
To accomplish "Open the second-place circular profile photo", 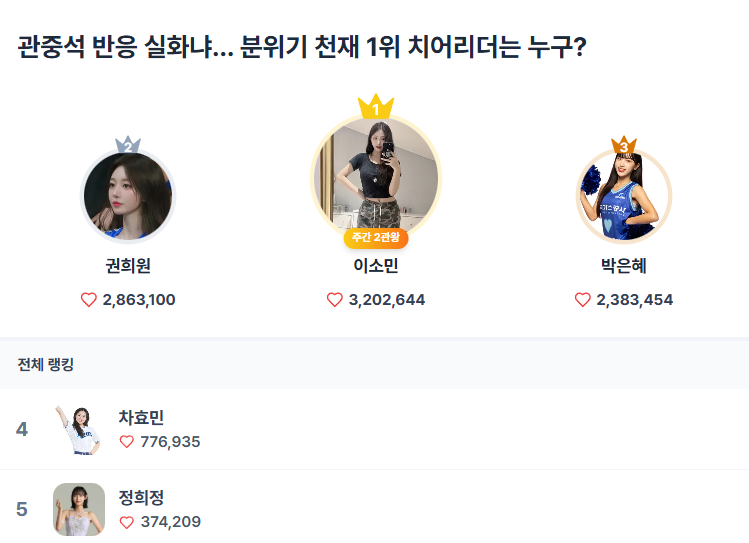I will pos(128,196).
